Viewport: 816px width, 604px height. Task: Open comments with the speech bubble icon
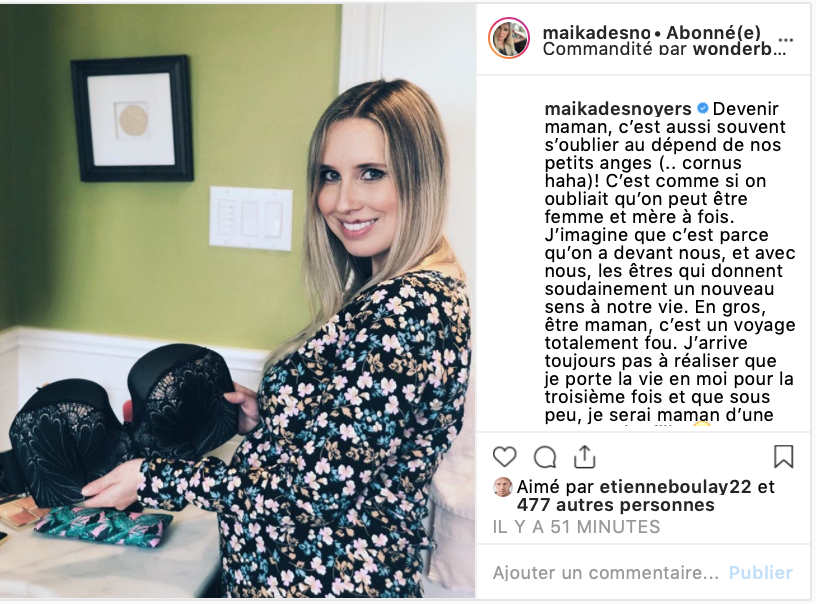[x=545, y=457]
